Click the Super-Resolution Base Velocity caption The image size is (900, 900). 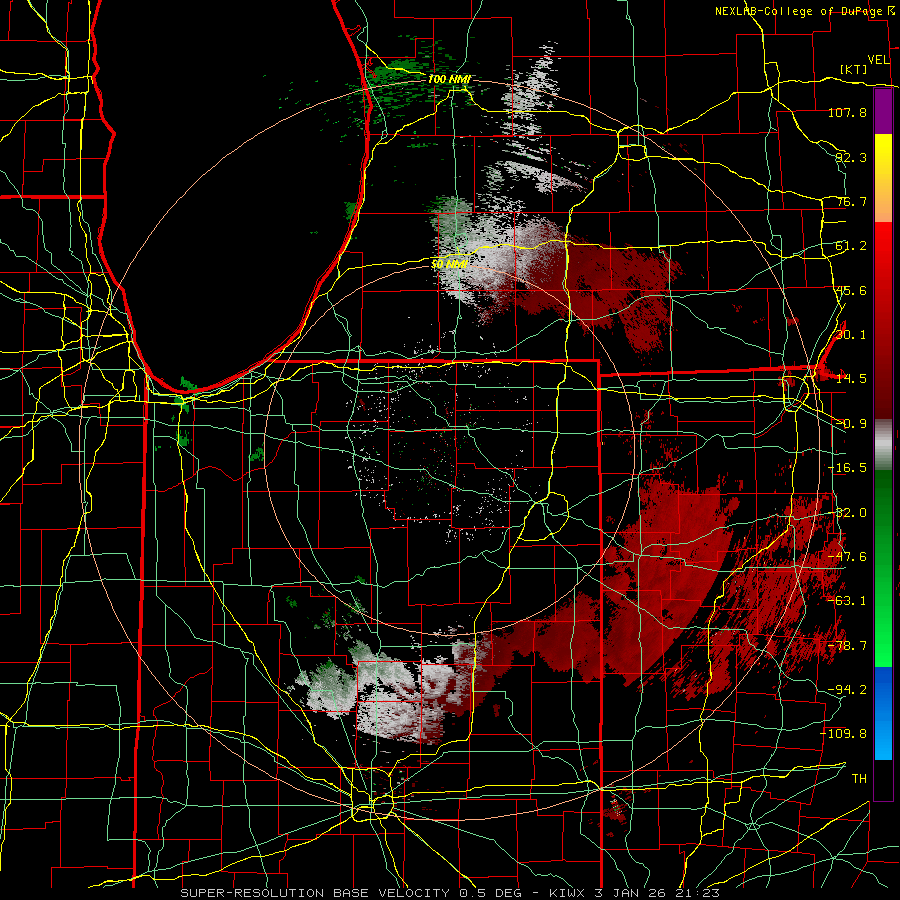tap(450, 893)
